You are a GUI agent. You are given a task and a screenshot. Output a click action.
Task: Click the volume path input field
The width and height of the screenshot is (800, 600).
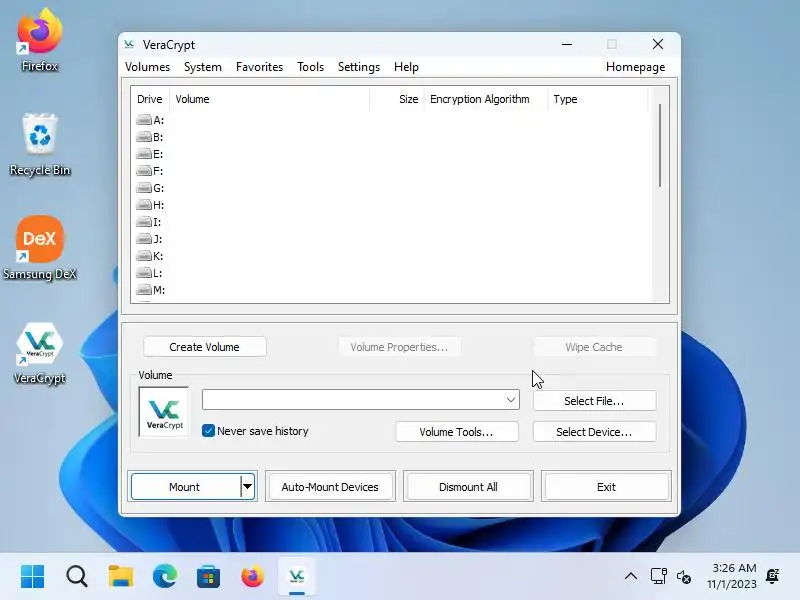(x=353, y=400)
